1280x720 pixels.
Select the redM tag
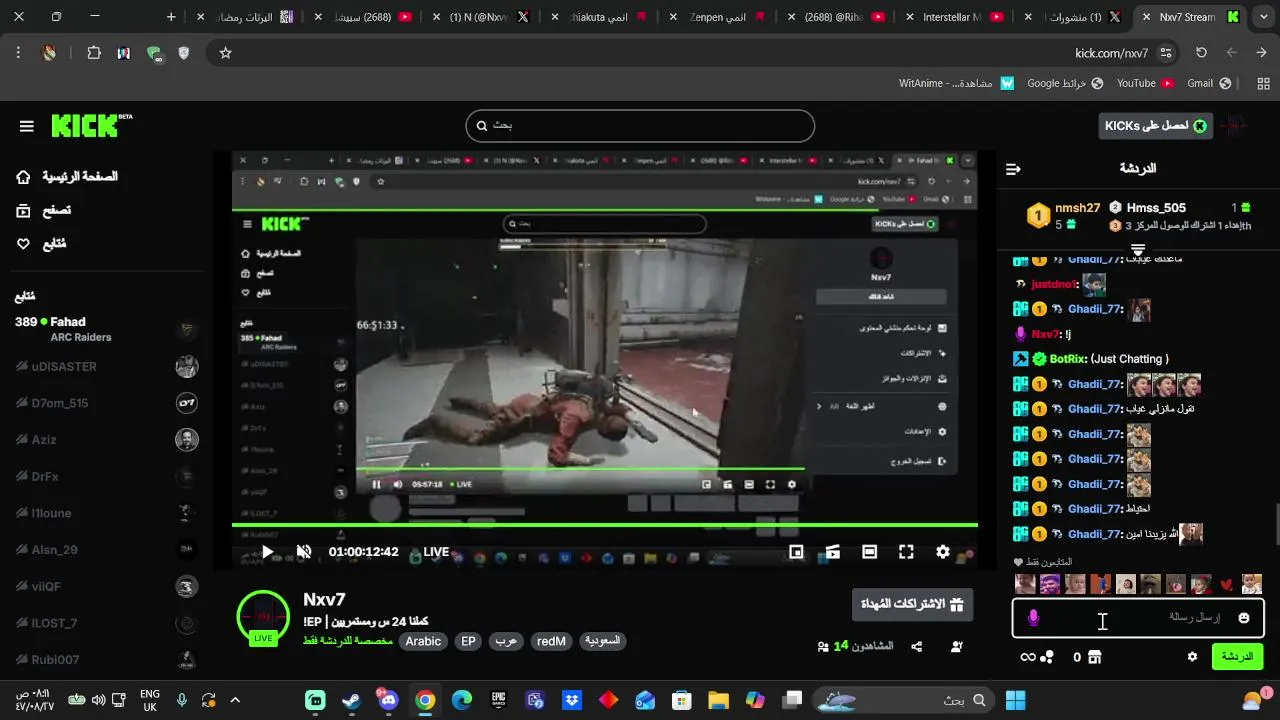tap(551, 642)
